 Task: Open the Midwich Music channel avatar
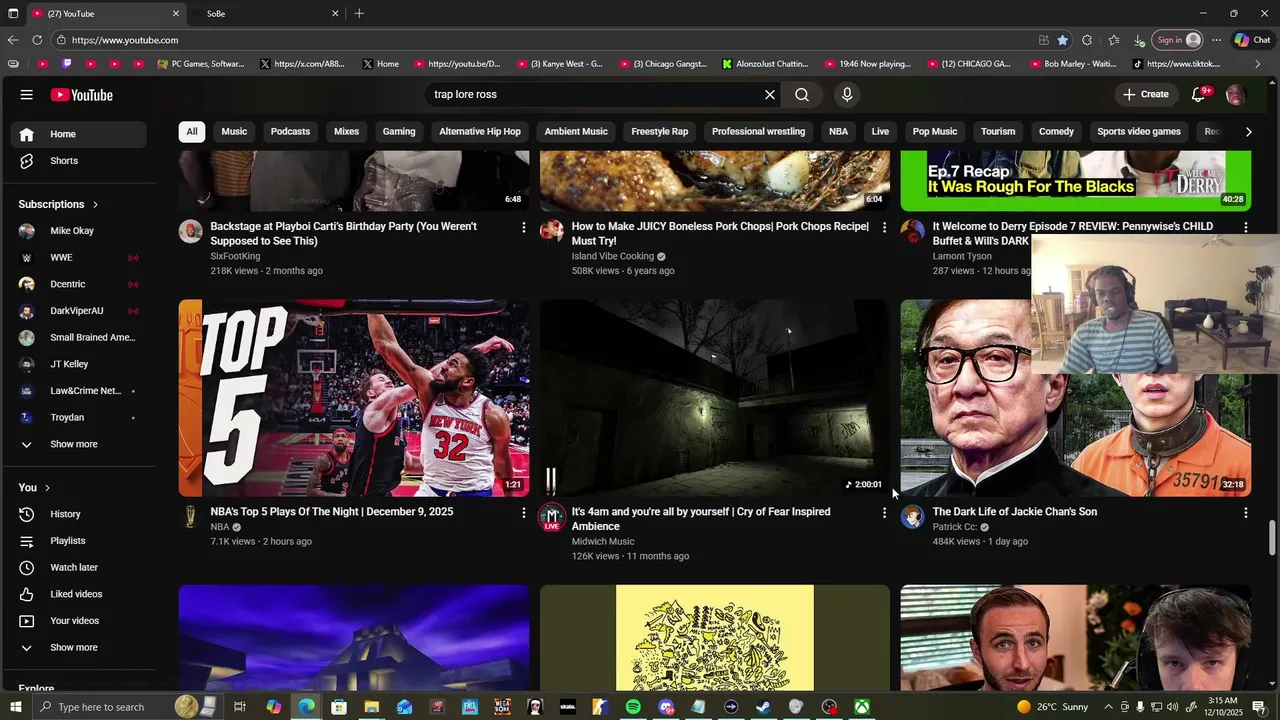[x=552, y=517]
